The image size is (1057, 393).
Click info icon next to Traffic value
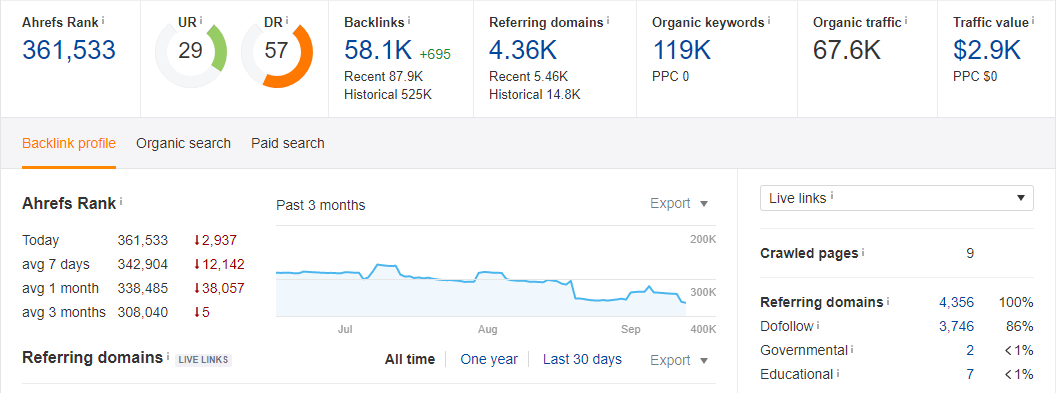pyautogui.click(x=1033, y=21)
